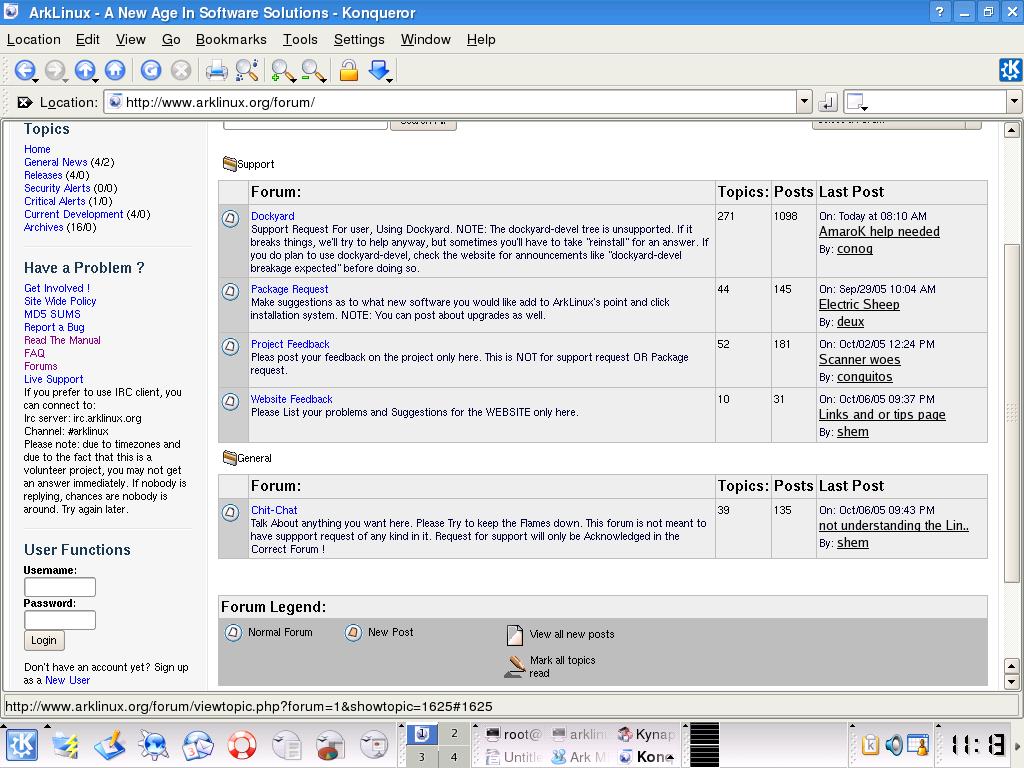This screenshot has height=768, width=1024.
Task: Click the Password input field
Action: (x=59, y=620)
